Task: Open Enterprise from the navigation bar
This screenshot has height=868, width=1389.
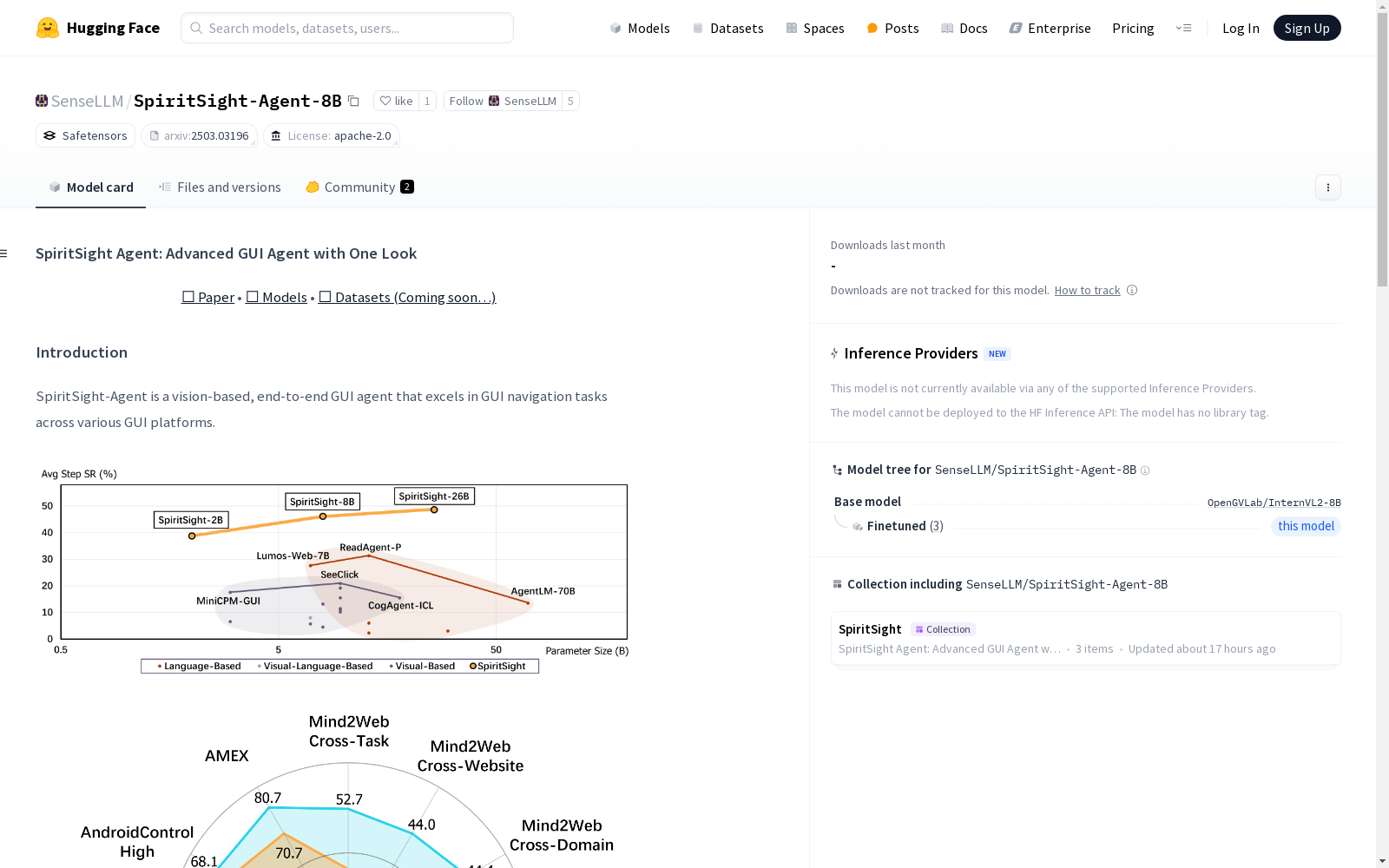Action: click(1050, 28)
